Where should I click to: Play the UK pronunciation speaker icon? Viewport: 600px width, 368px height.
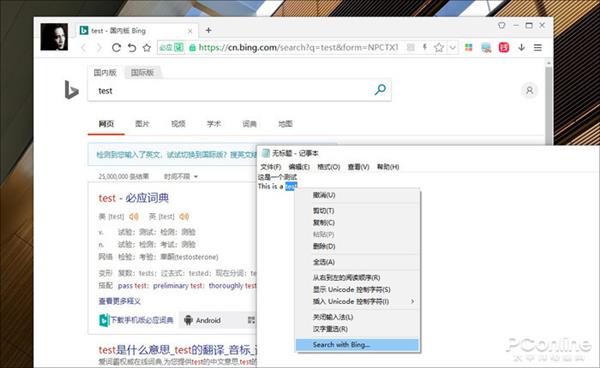point(184,217)
